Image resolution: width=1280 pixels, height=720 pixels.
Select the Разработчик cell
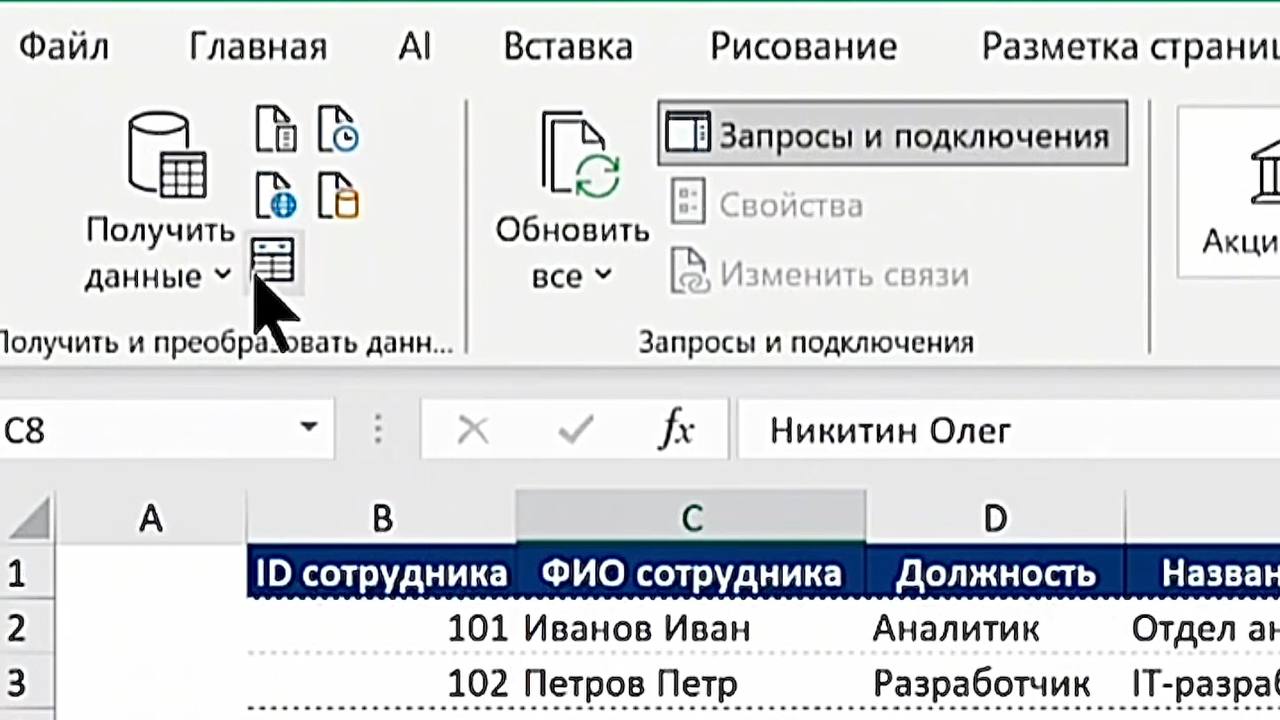coord(995,684)
